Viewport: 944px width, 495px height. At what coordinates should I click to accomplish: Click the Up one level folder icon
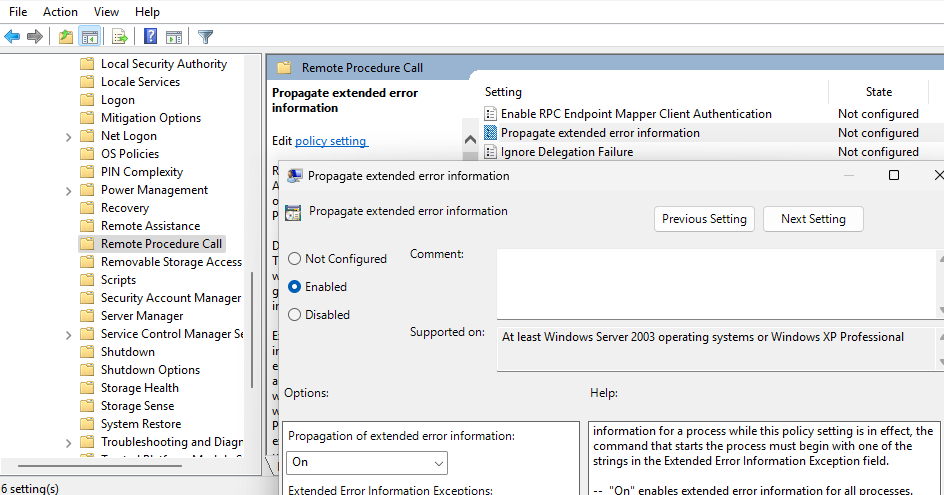[x=66, y=37]
